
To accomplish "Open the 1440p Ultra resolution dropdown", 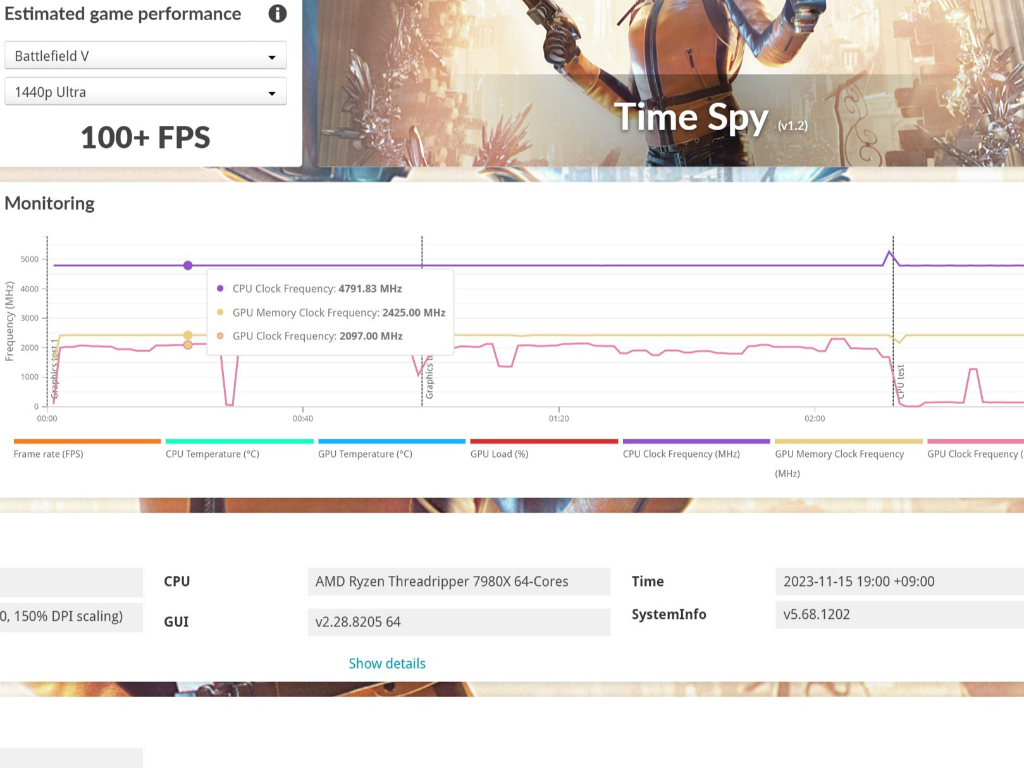I will (x=145, y=91).
